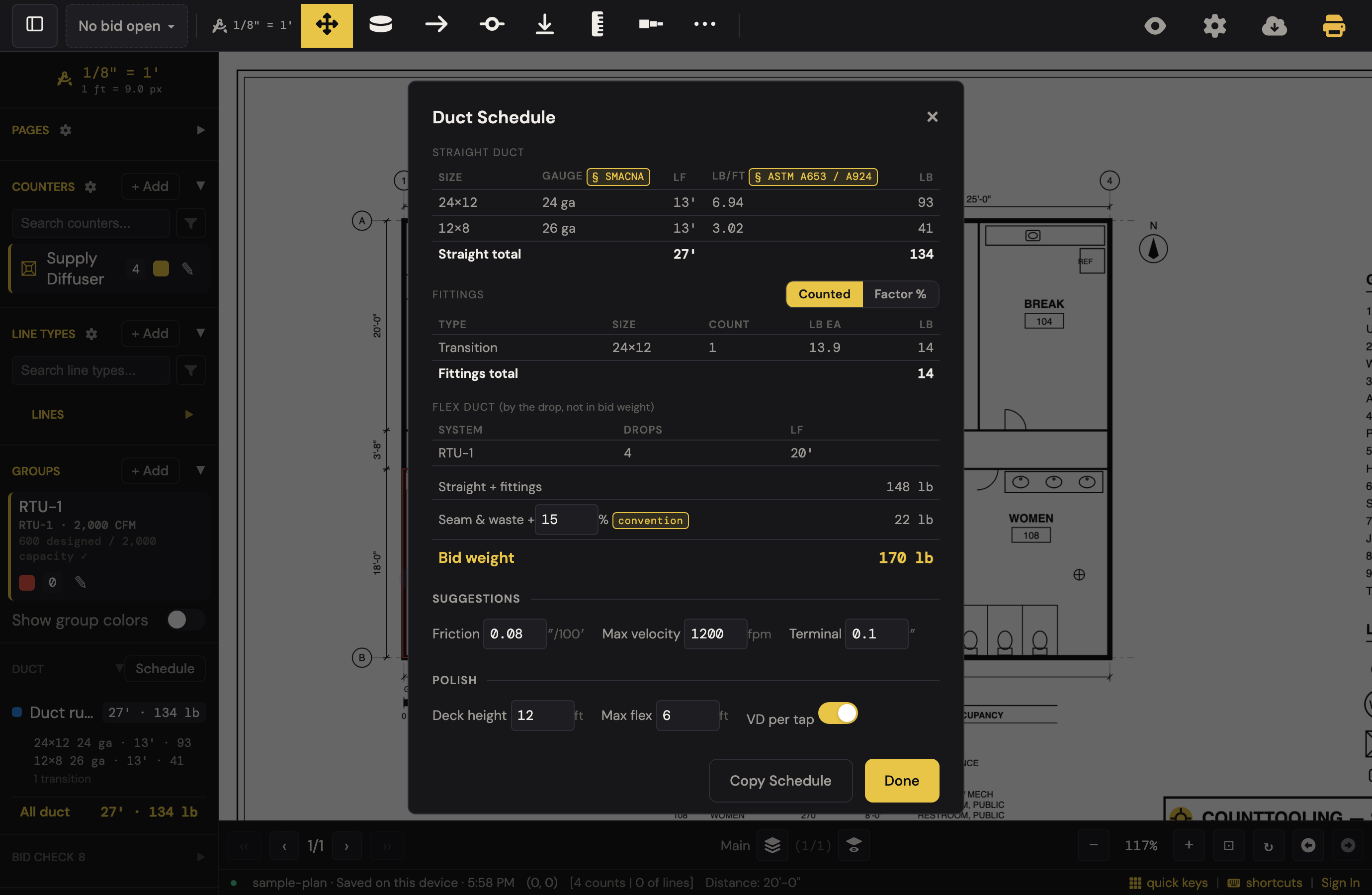Click the ASTM A653 / A924 tag
Viewport: 1372px width, 895px height.
[x=813, y=177]
